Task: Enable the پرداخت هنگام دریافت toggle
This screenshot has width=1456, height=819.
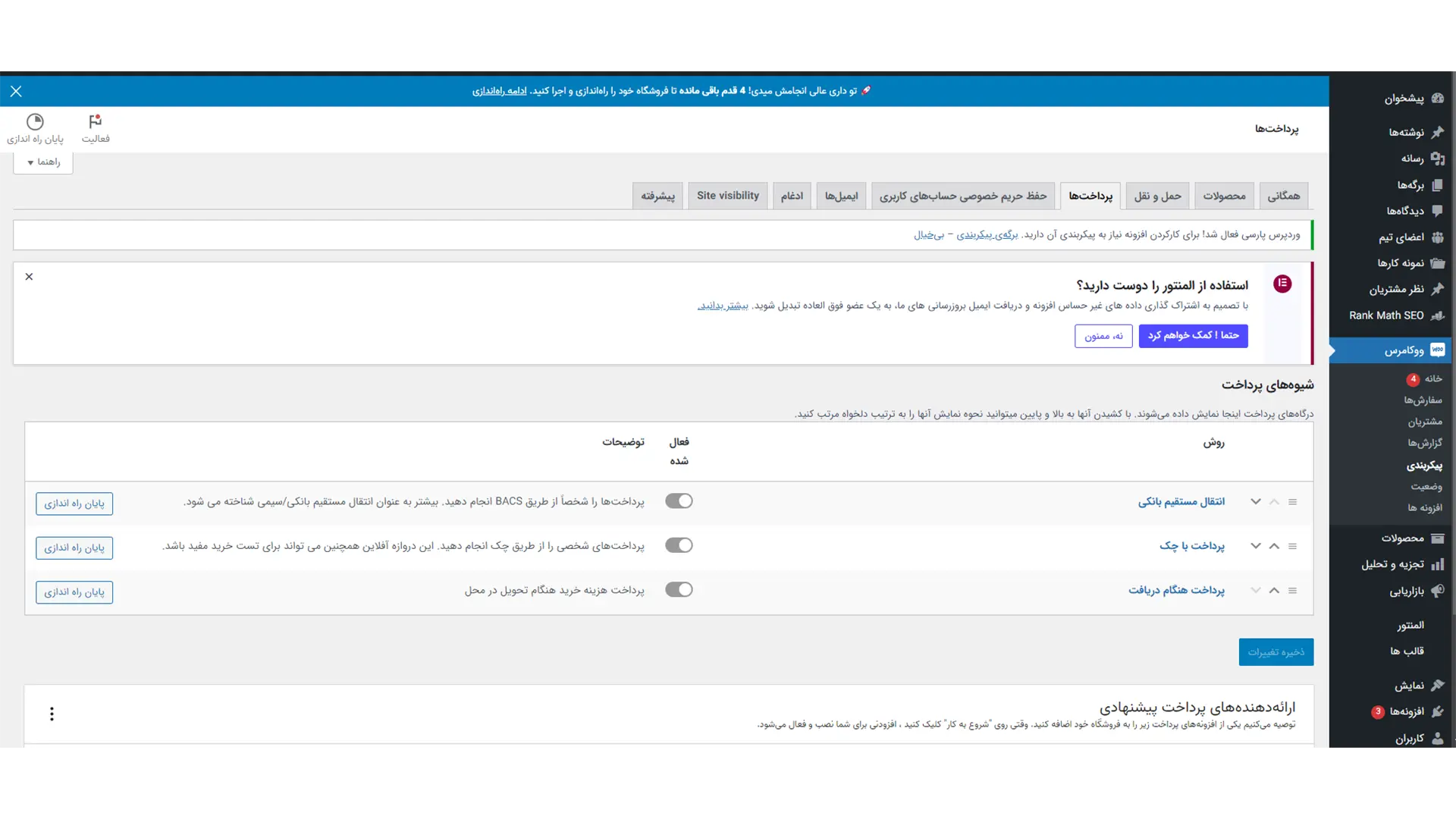Action: coord(679,589)
